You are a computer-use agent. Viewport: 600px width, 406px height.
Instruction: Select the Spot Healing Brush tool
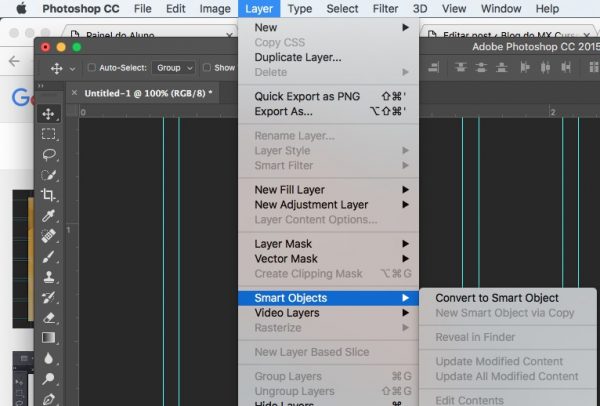[x=49, y=236]
